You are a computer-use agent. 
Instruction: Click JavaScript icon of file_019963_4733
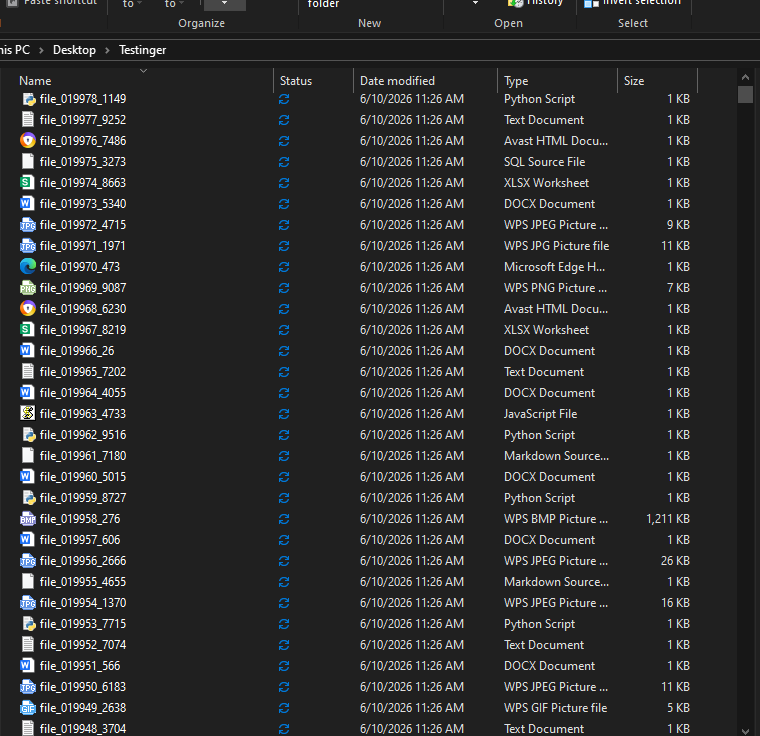click(28, 414)
